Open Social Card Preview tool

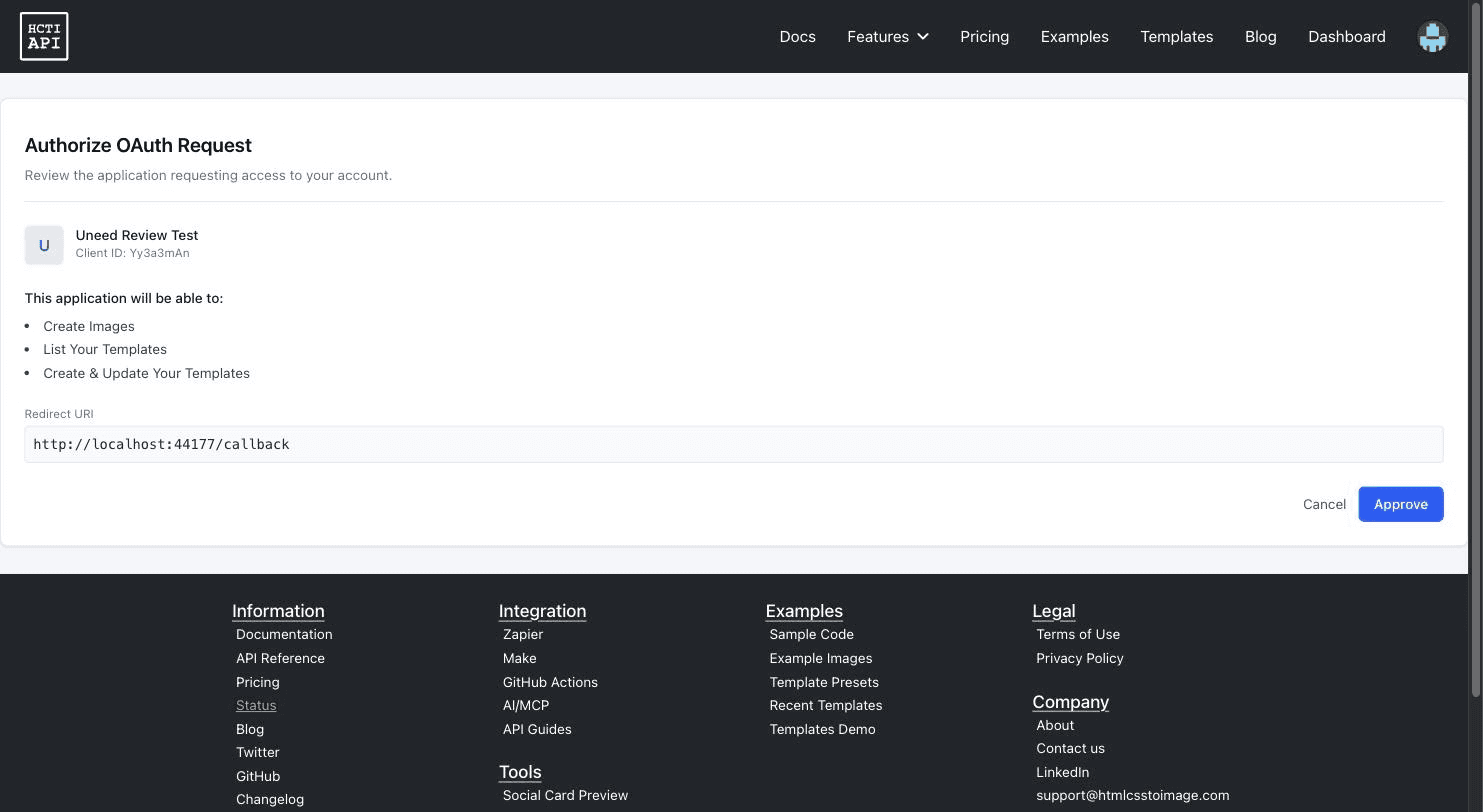[x=565, y=795]
